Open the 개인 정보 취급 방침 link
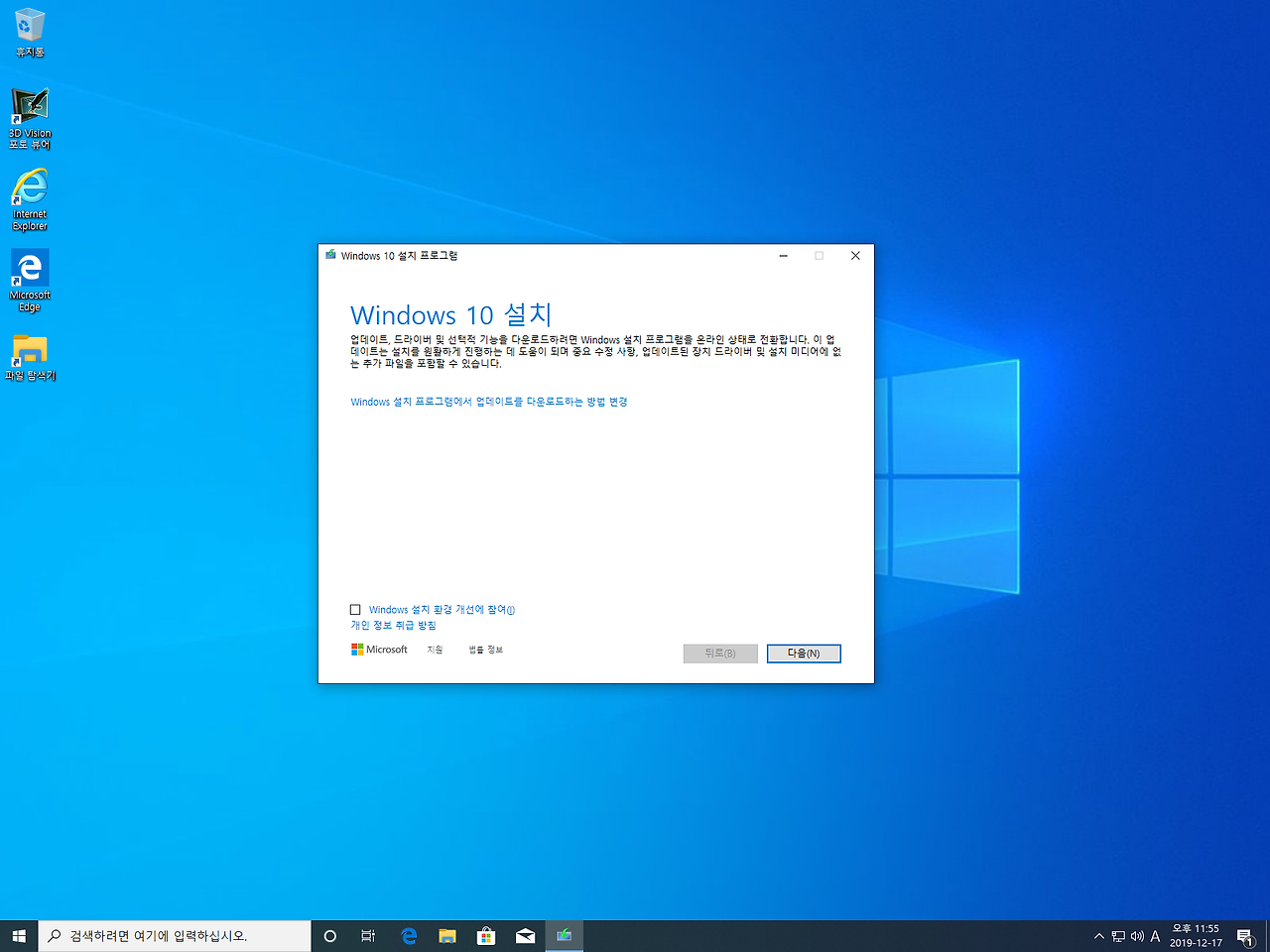Viewport: 1270px width, 952px height. tap(393, 626)
